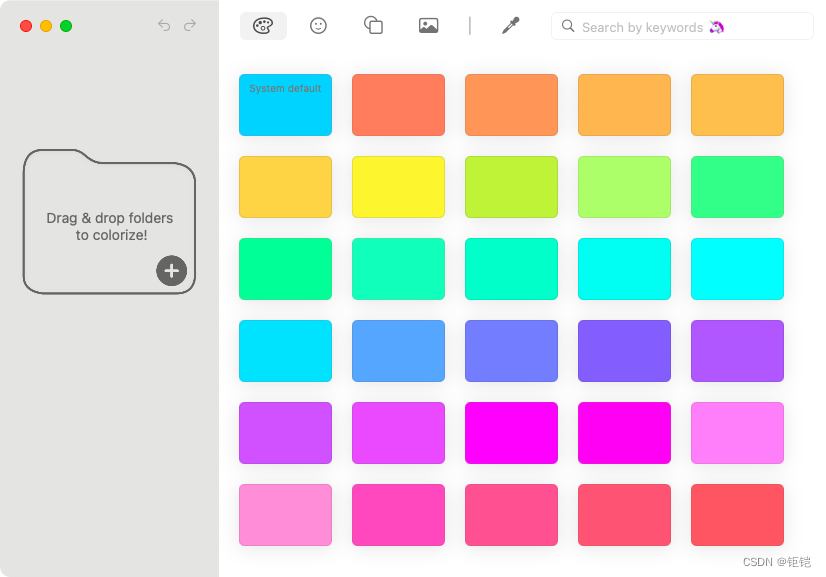Select the System default swatch
This screenshot has height=577, width=826.
tap(285, 105)
